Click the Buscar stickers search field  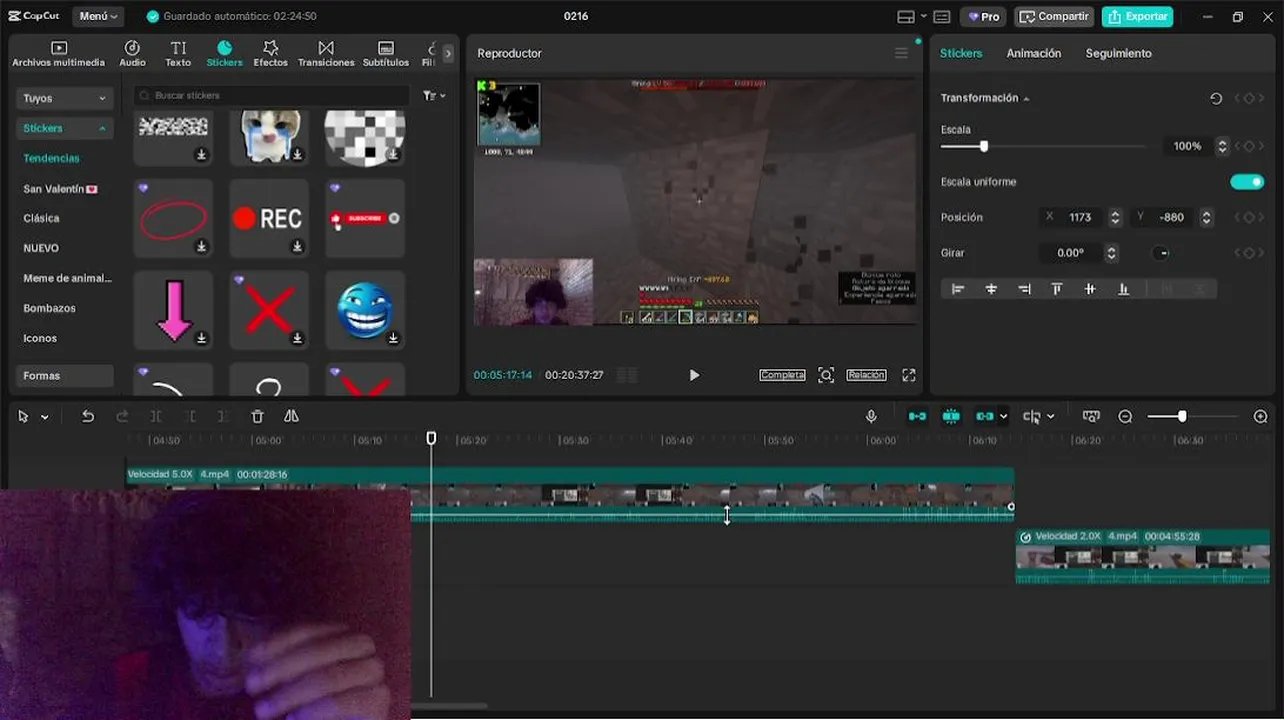tap(271, 95)
